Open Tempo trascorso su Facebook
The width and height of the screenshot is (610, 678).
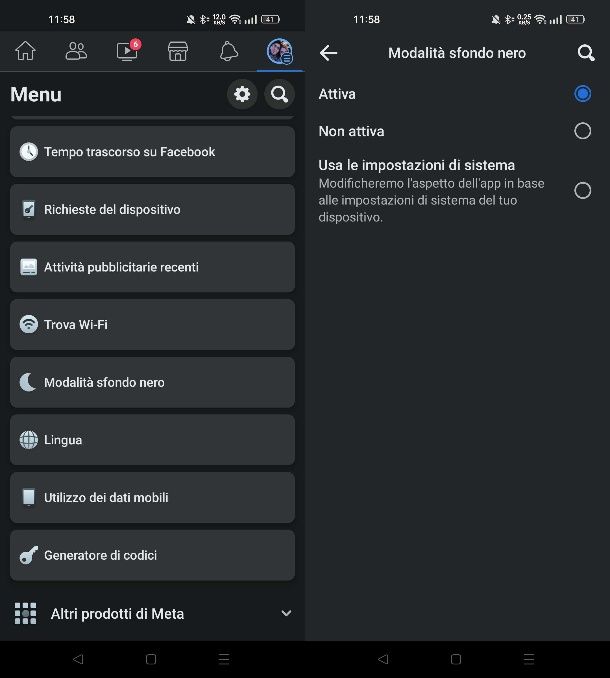[x=152, y=152]
